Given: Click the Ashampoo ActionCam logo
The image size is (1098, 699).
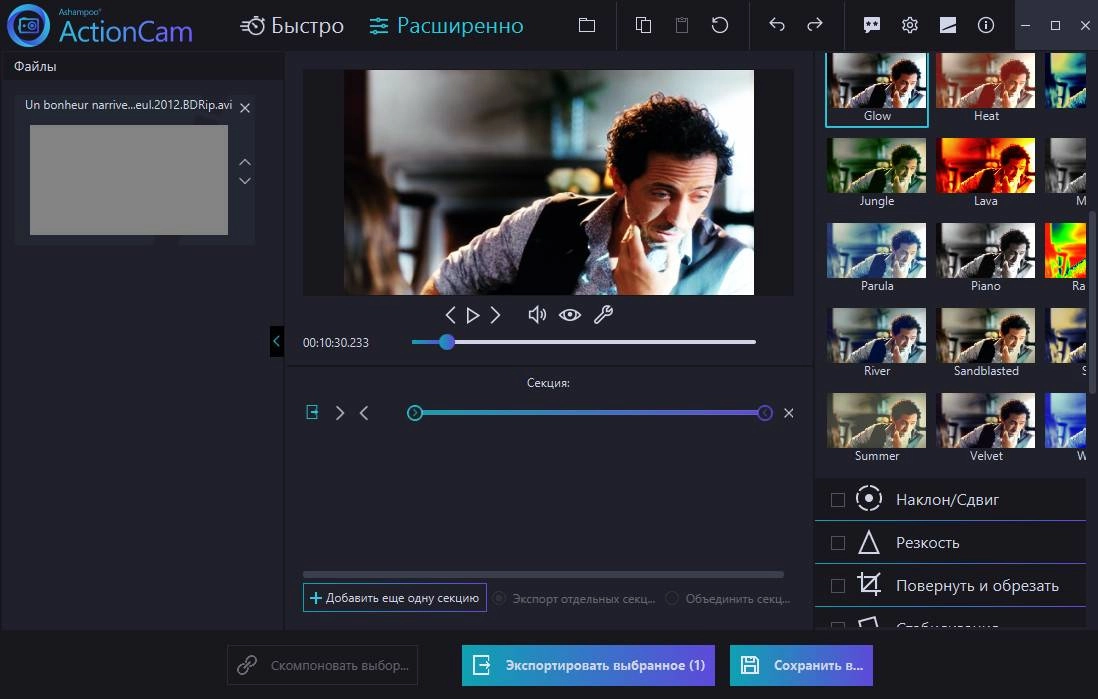Looking at the screenshot, I should pyautogui.click(x=100, y=25).
